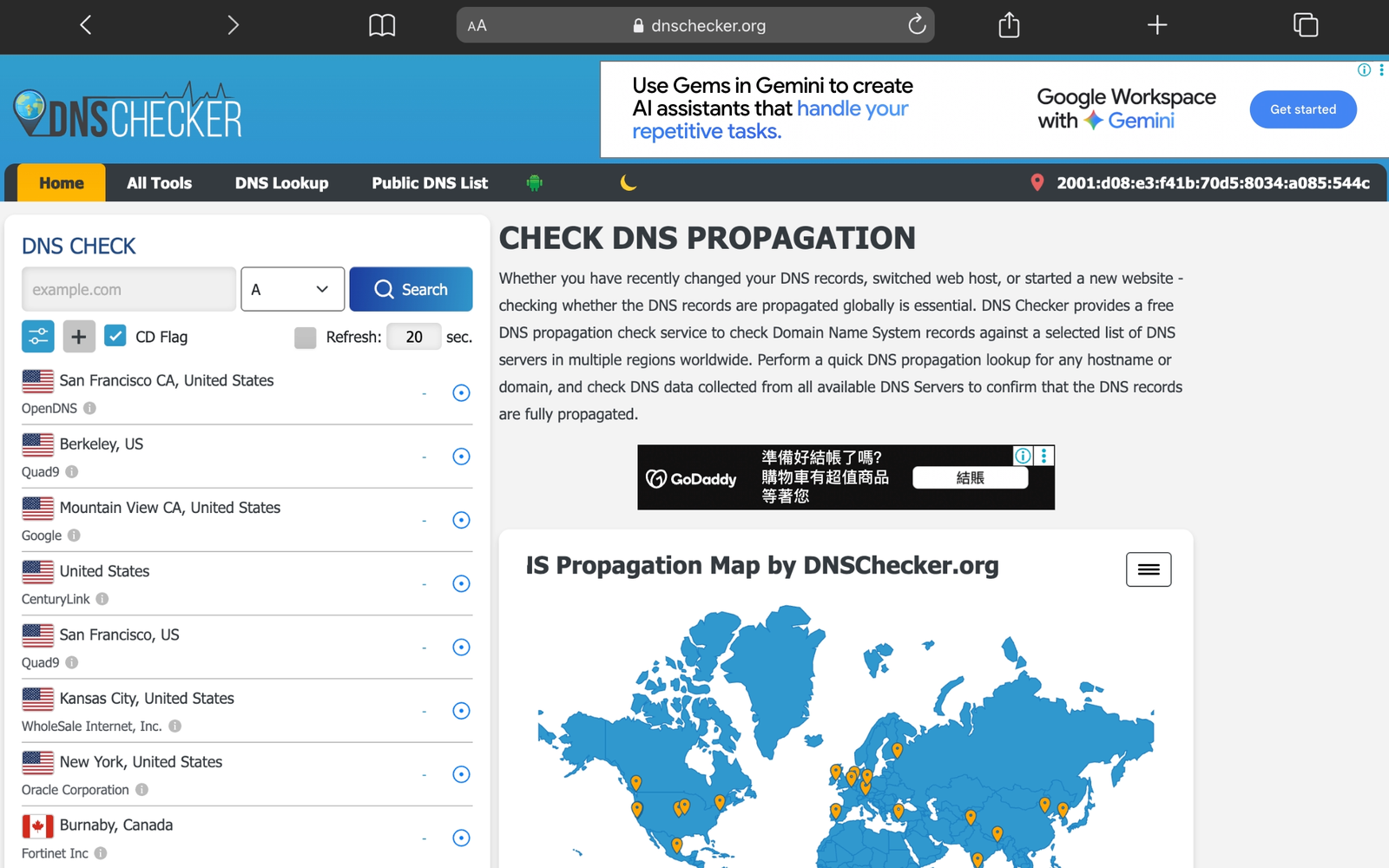Open the ad options menu on the GoDaddy banner
The height and width of the screenshot is (868, 1389).
(1044, 456)
